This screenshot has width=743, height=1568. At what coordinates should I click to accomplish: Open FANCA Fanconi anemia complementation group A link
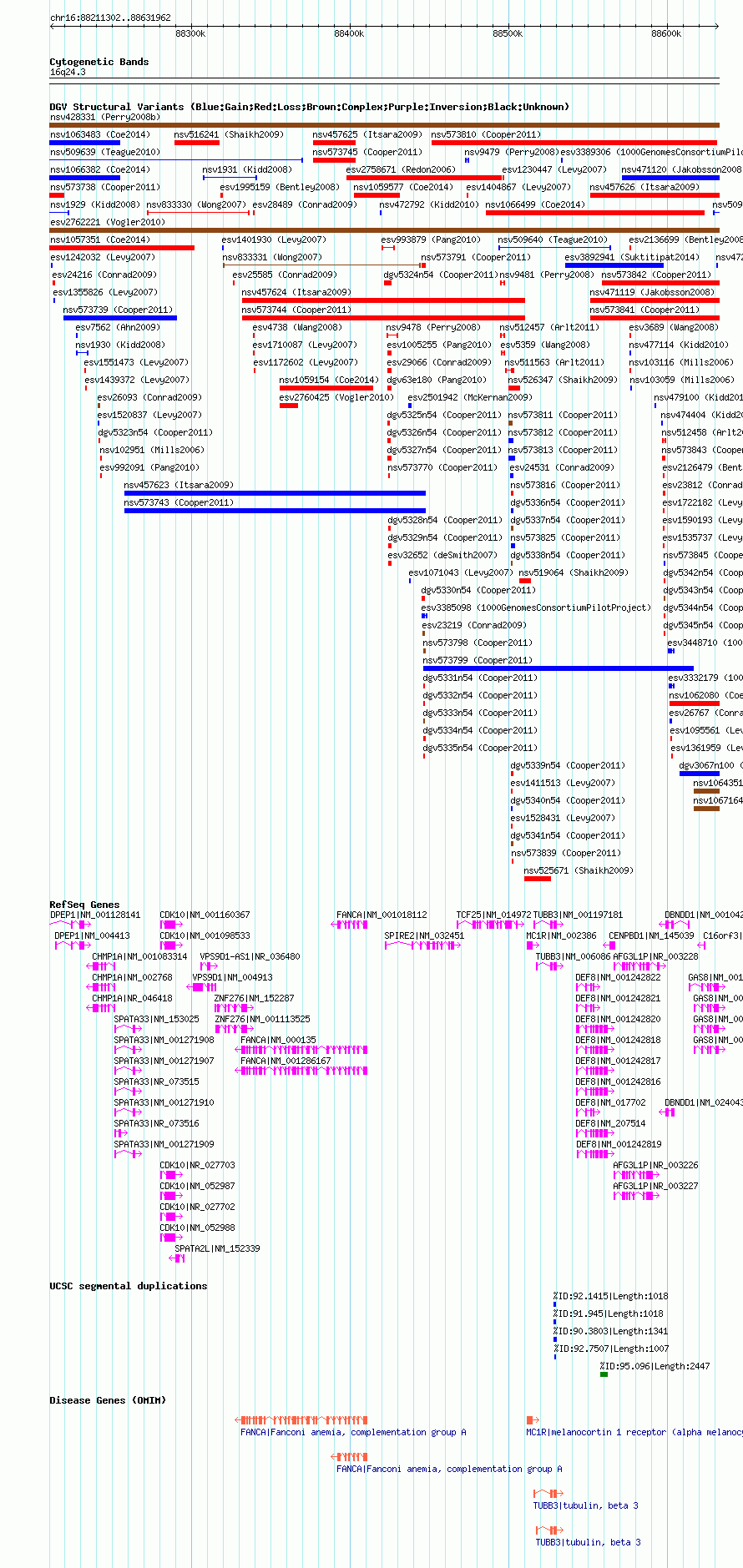(x=353, y=1432)
